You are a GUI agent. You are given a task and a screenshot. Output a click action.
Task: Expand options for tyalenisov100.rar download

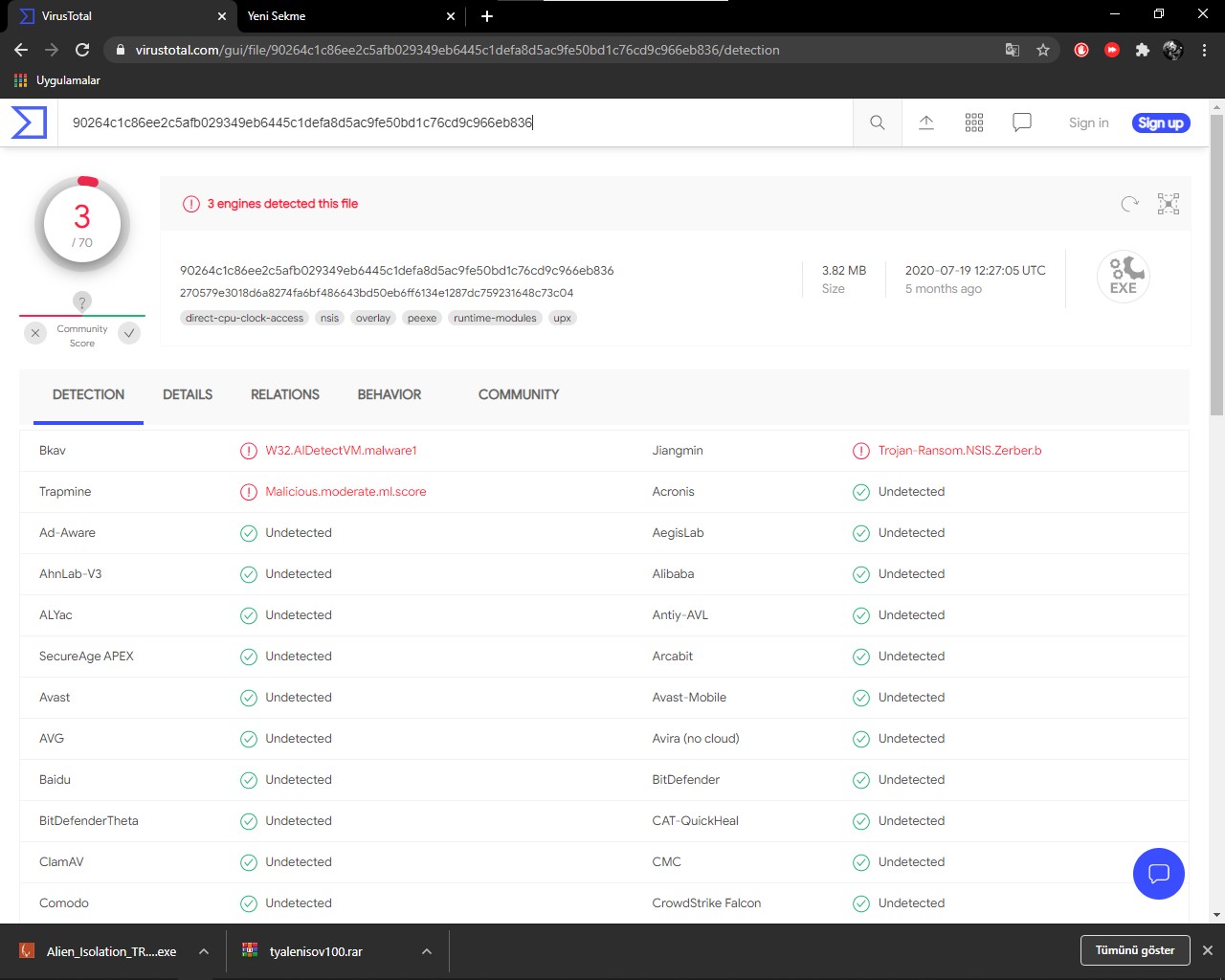pos(427,951)
